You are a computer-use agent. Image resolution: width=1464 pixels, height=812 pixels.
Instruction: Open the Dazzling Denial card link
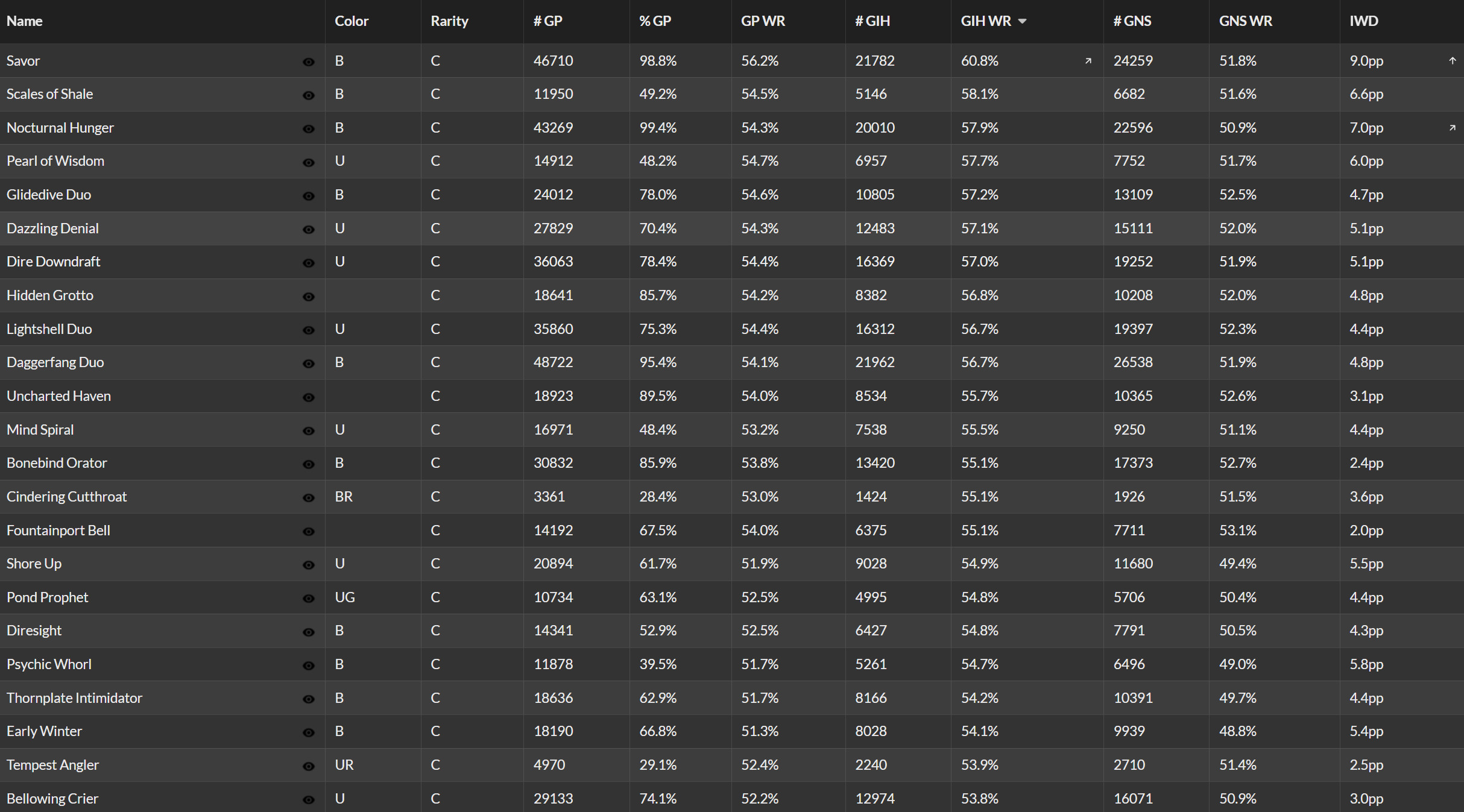[52, 228]
